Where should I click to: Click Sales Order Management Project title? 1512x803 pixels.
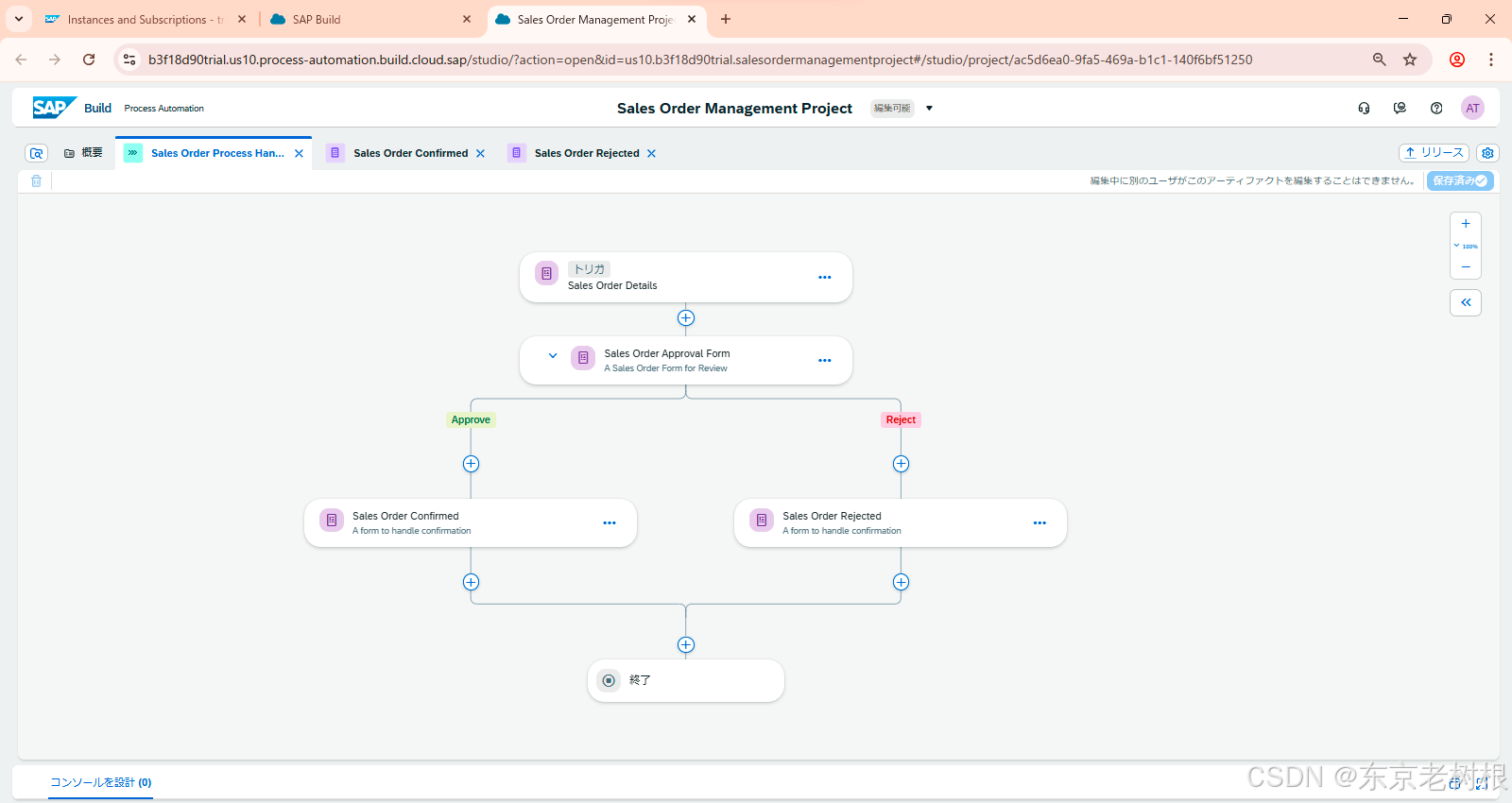[734, 109]
